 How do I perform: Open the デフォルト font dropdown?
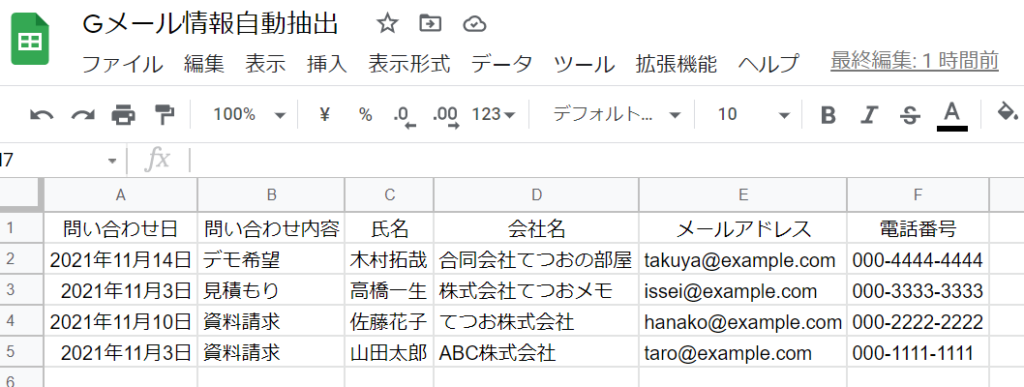pyautogui.click(x=616, y=115)
